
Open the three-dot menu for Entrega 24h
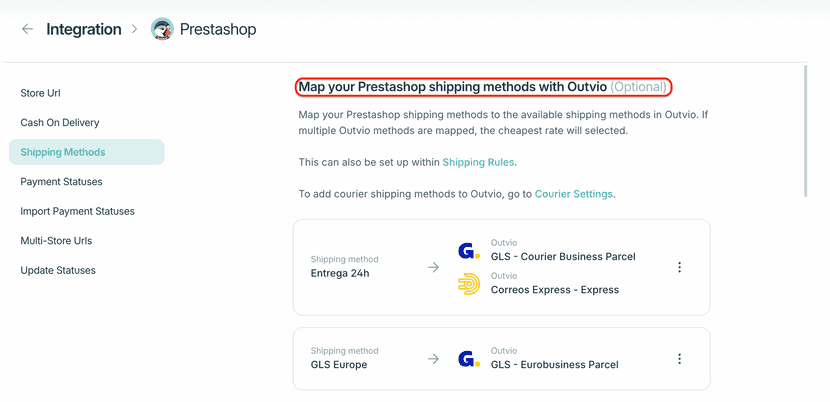click(679, 267)
